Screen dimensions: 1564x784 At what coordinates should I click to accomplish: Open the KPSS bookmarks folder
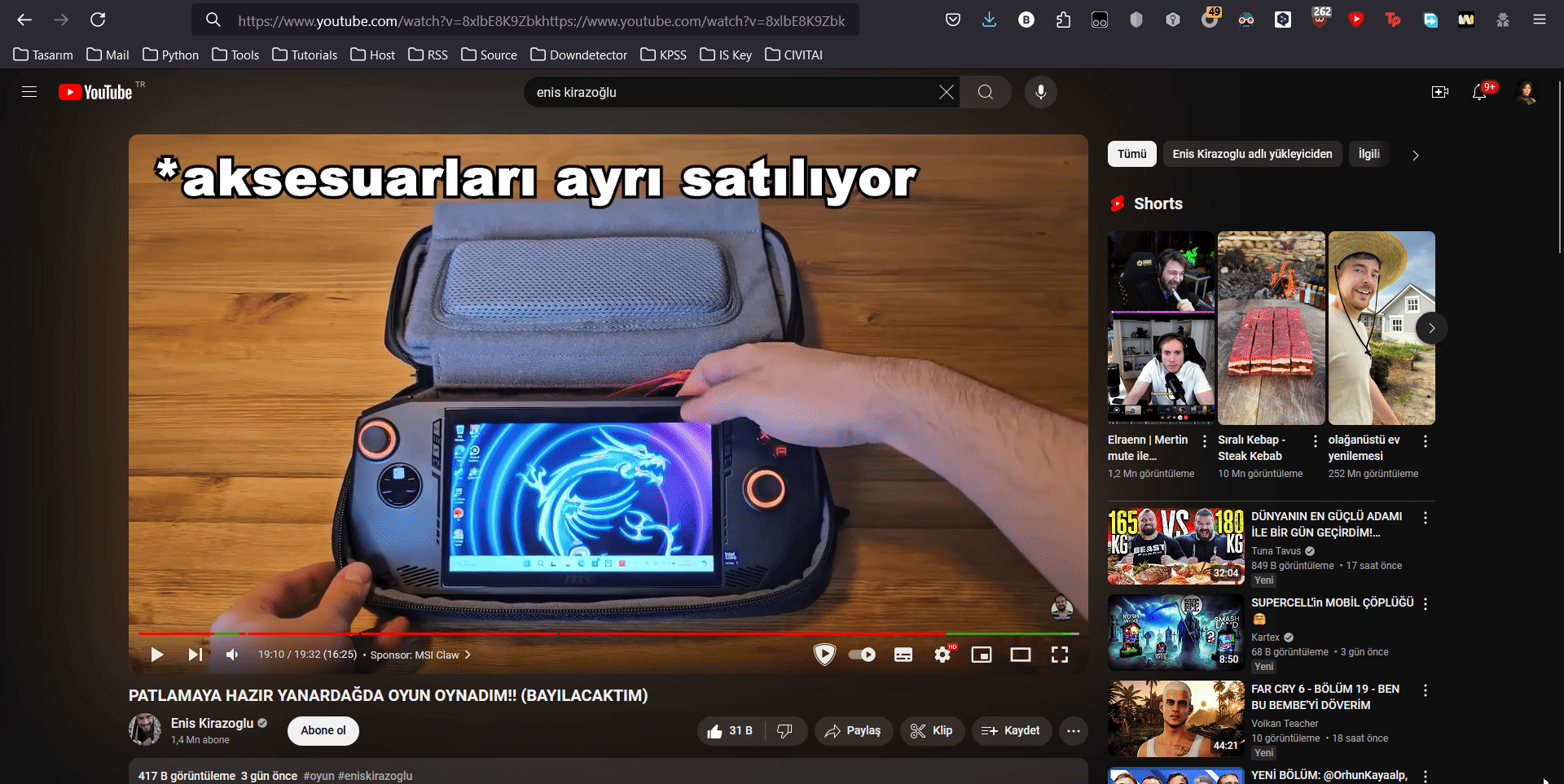pyautogui.click(x=663, y=55)
